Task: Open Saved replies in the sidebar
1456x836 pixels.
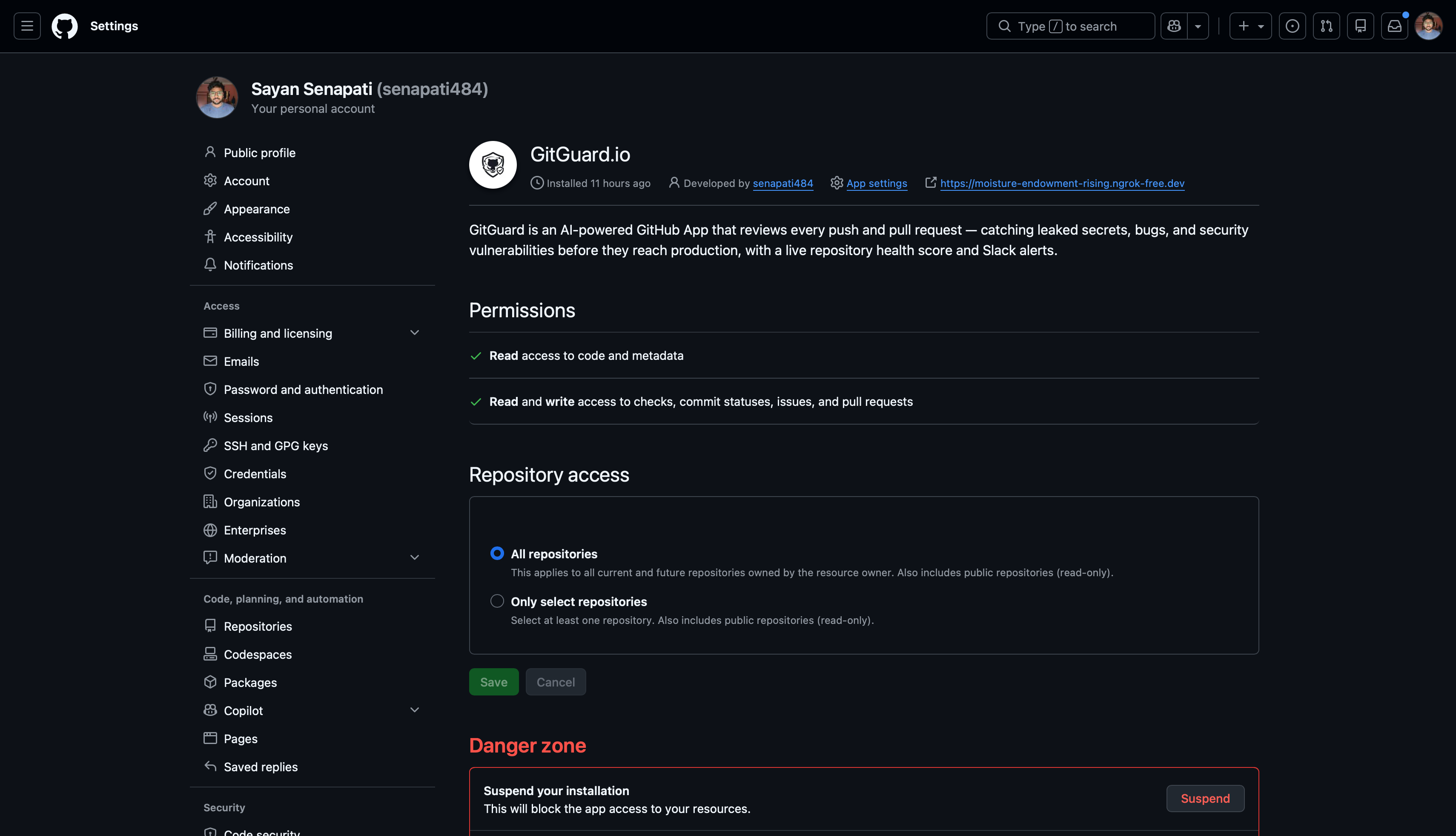Action: pyautogui.click(x=312, y=767)
